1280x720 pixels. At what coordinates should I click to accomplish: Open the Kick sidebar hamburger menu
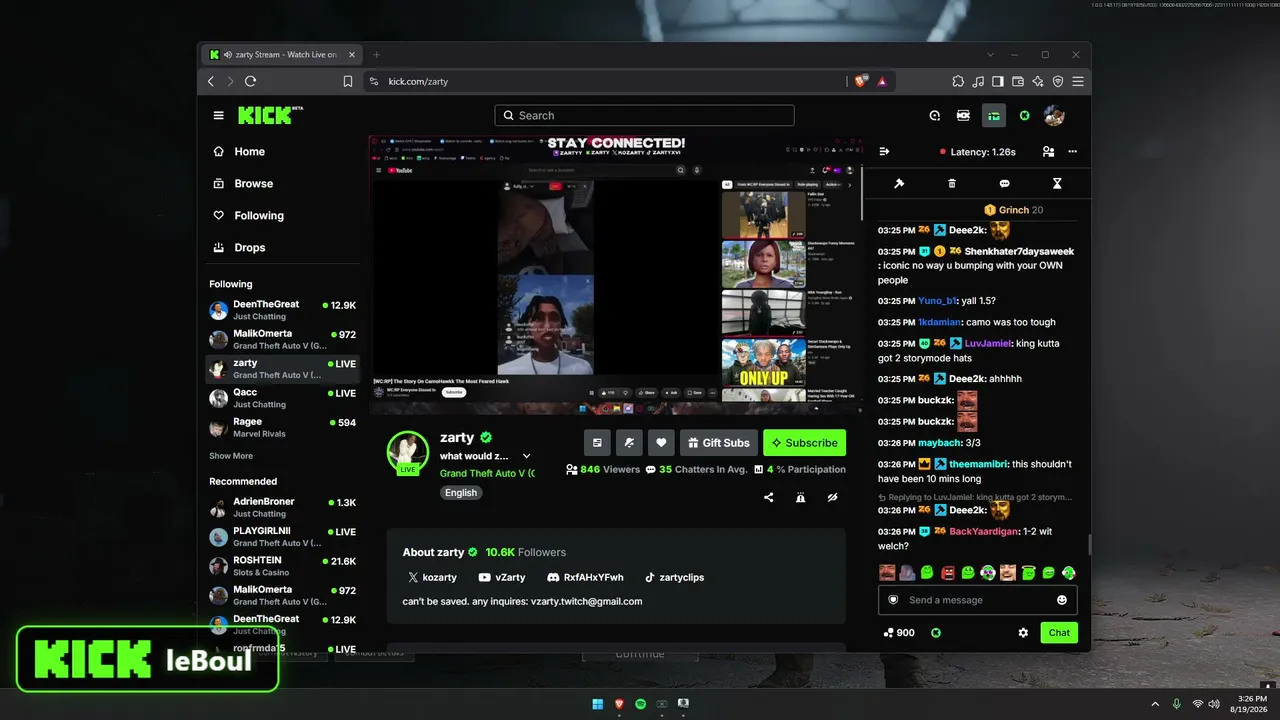tap(218, 115)
